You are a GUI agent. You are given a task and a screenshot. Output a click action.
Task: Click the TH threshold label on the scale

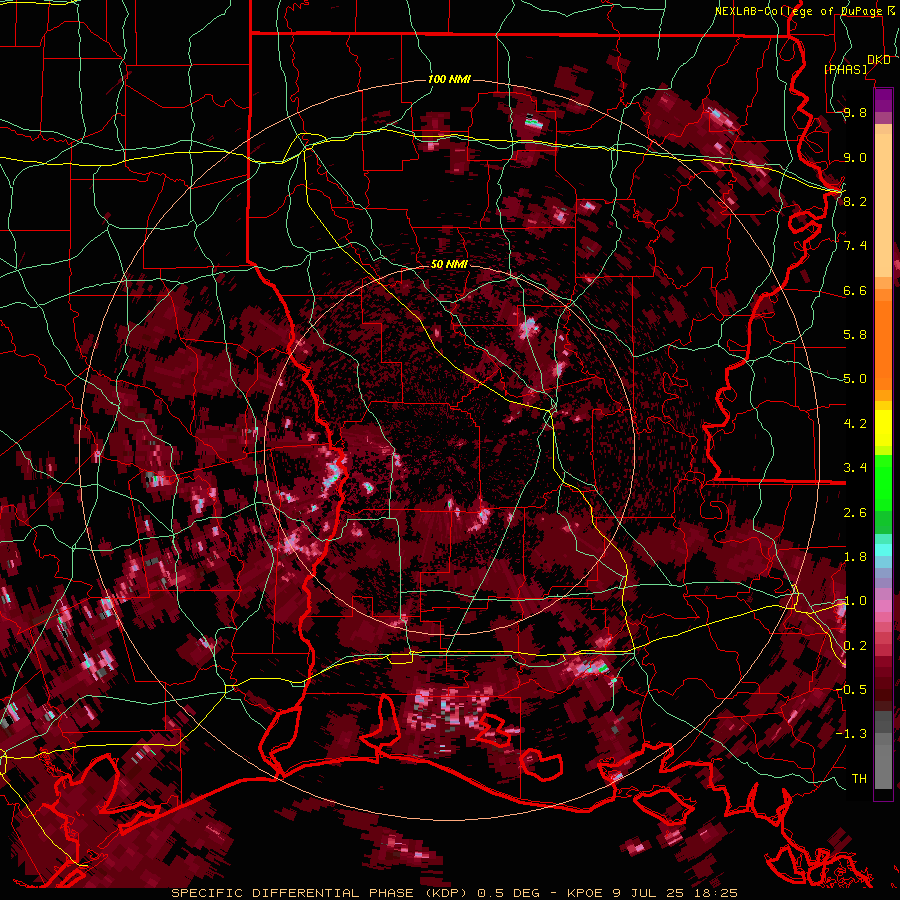click(859, 779)
